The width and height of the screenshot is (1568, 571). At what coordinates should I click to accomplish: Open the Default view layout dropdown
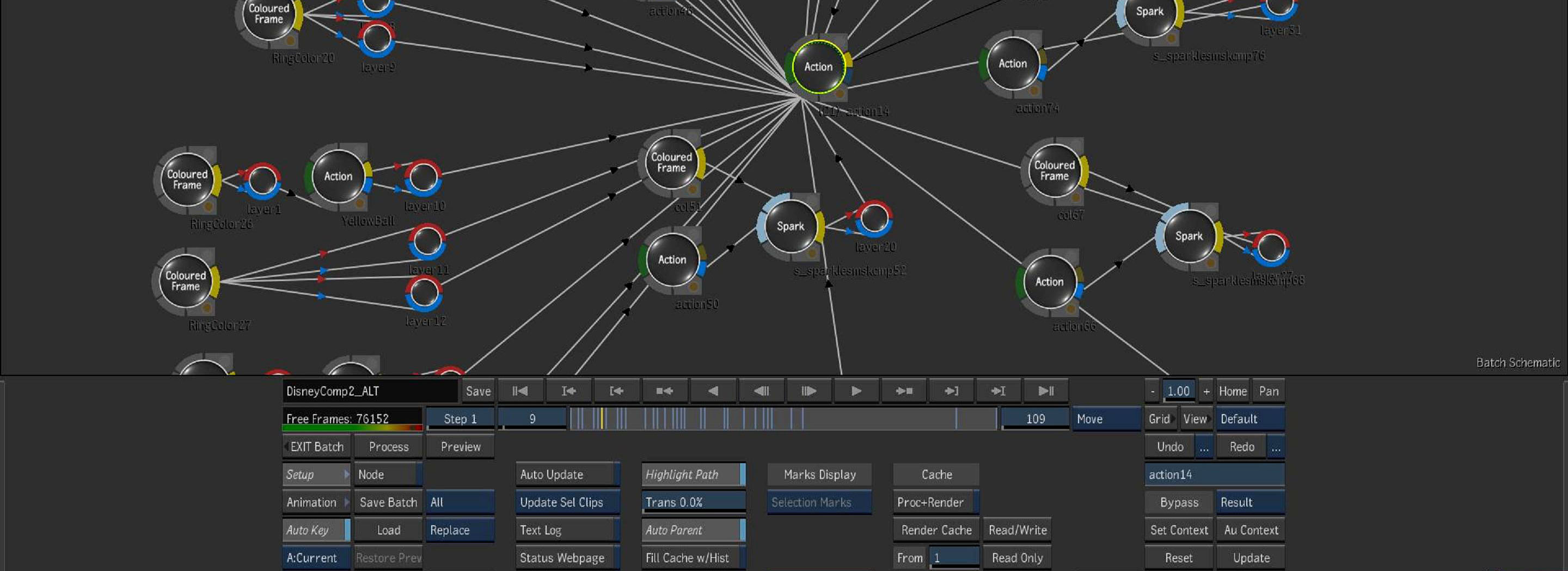[1249, 420]
